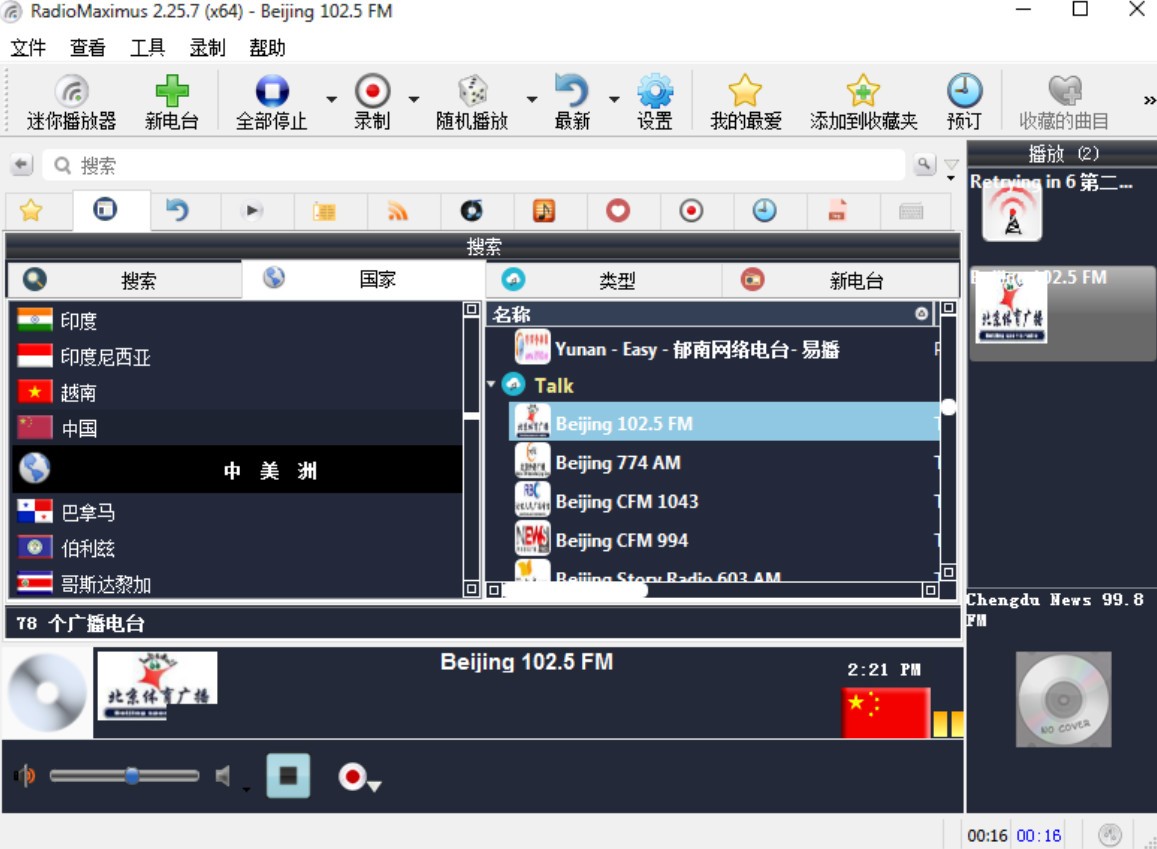Select country 印度
The height and width of the screenshot is (849, 1157).
(236, 320)
